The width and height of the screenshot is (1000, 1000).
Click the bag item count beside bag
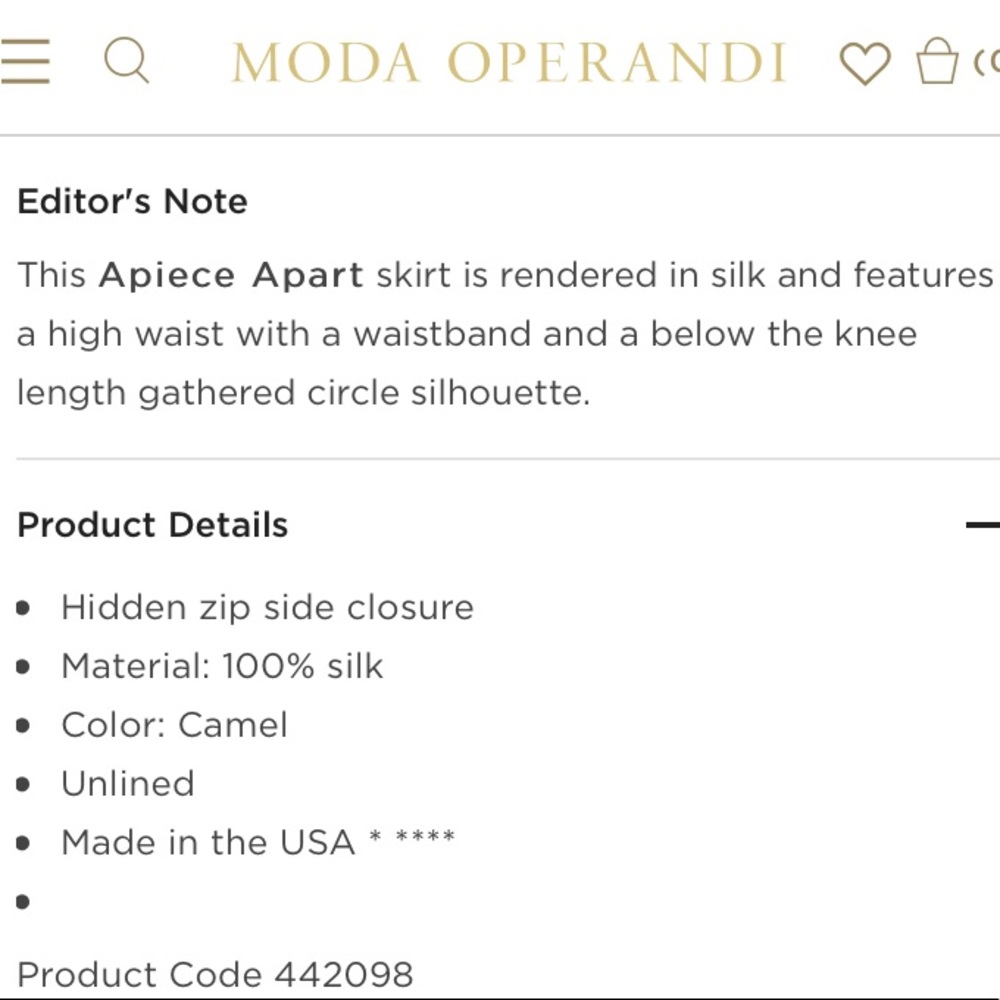[985, 62]
